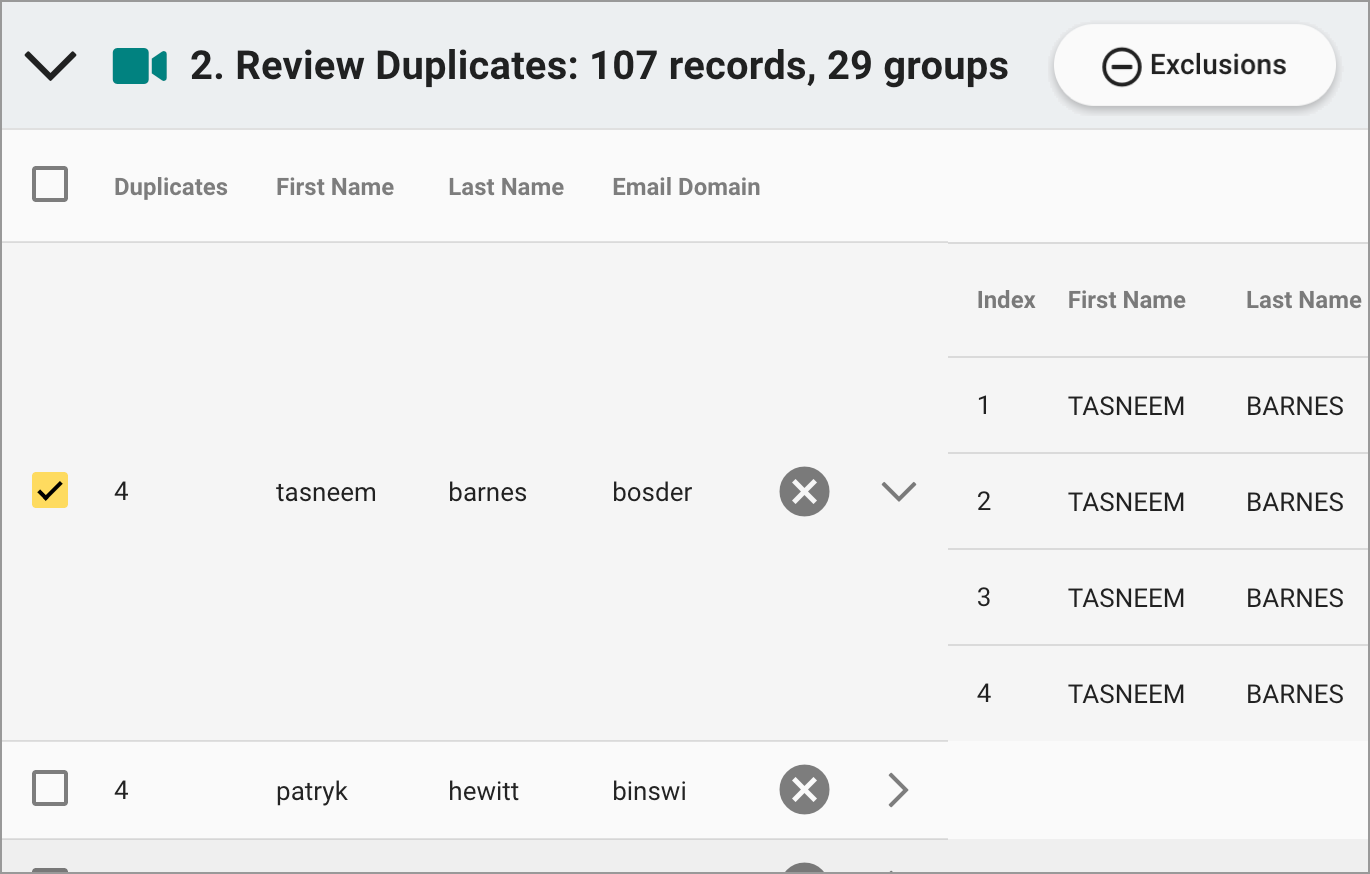This screenshot has height=874, width=1370.
Task: Click BARNES in the index 1 record
Action: pyautogui.click(x=1295, y=406)
